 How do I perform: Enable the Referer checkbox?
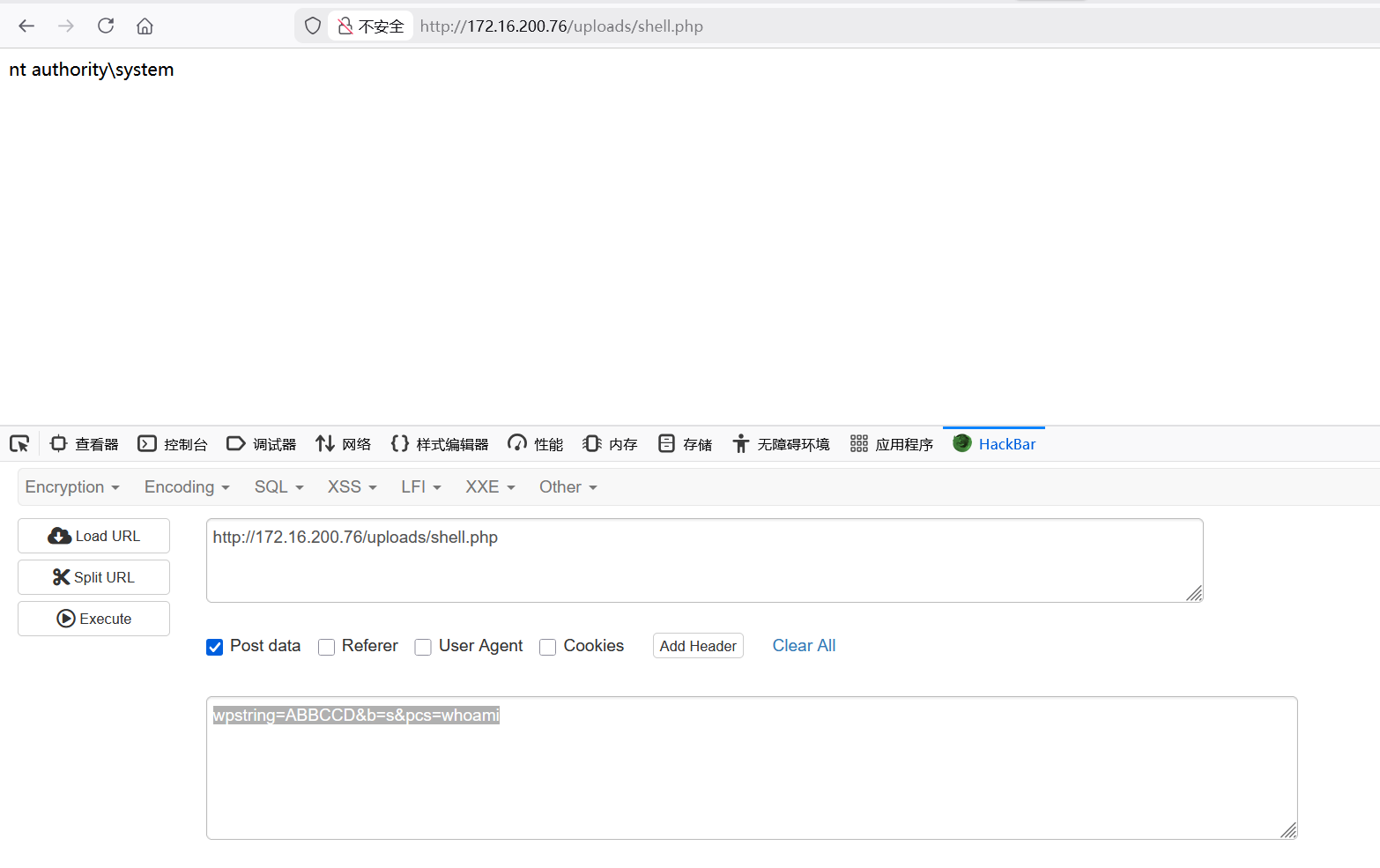(327, 647)
